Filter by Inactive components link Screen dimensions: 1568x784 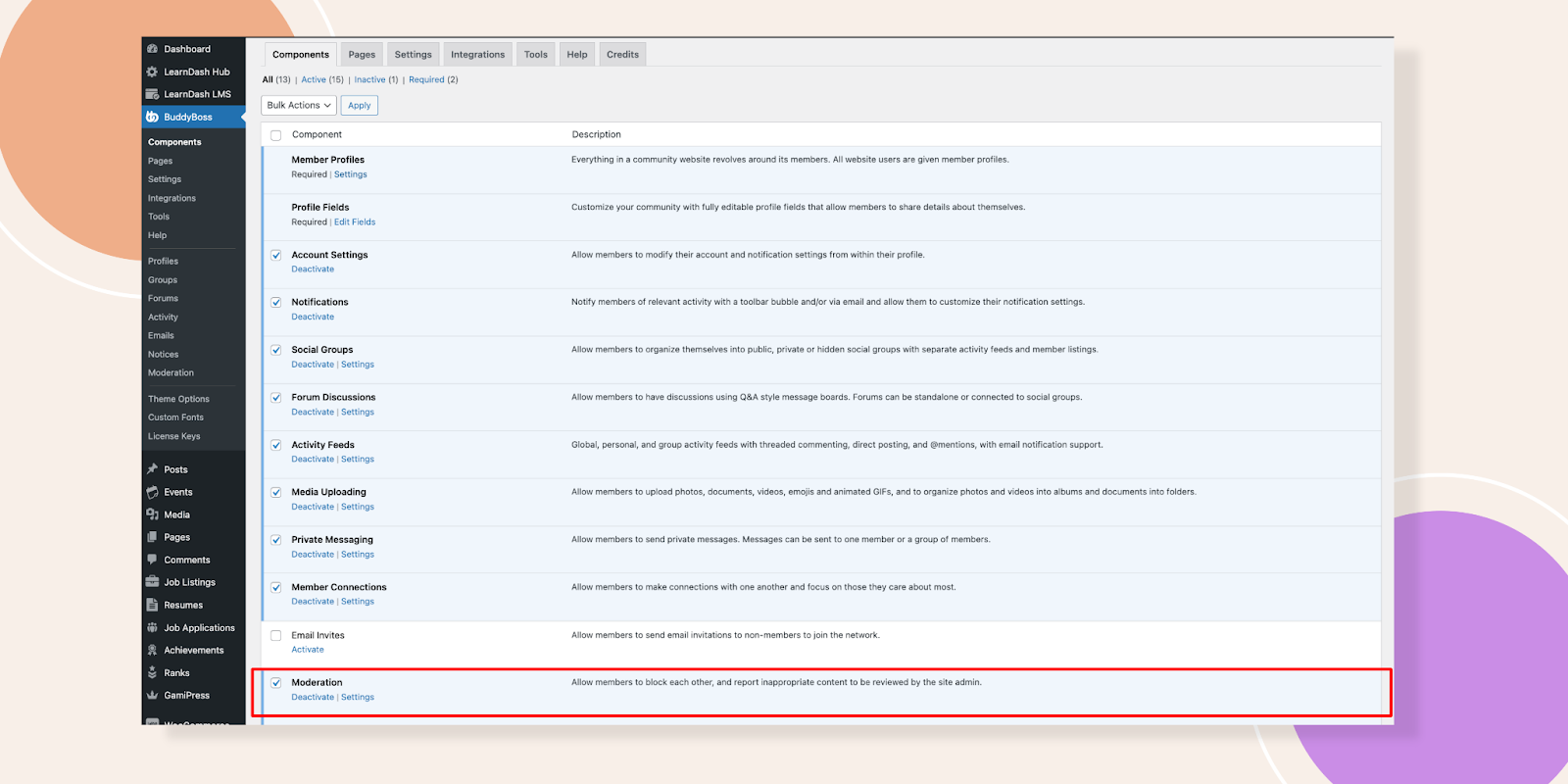pyautogui.click(x=369, y=79)
